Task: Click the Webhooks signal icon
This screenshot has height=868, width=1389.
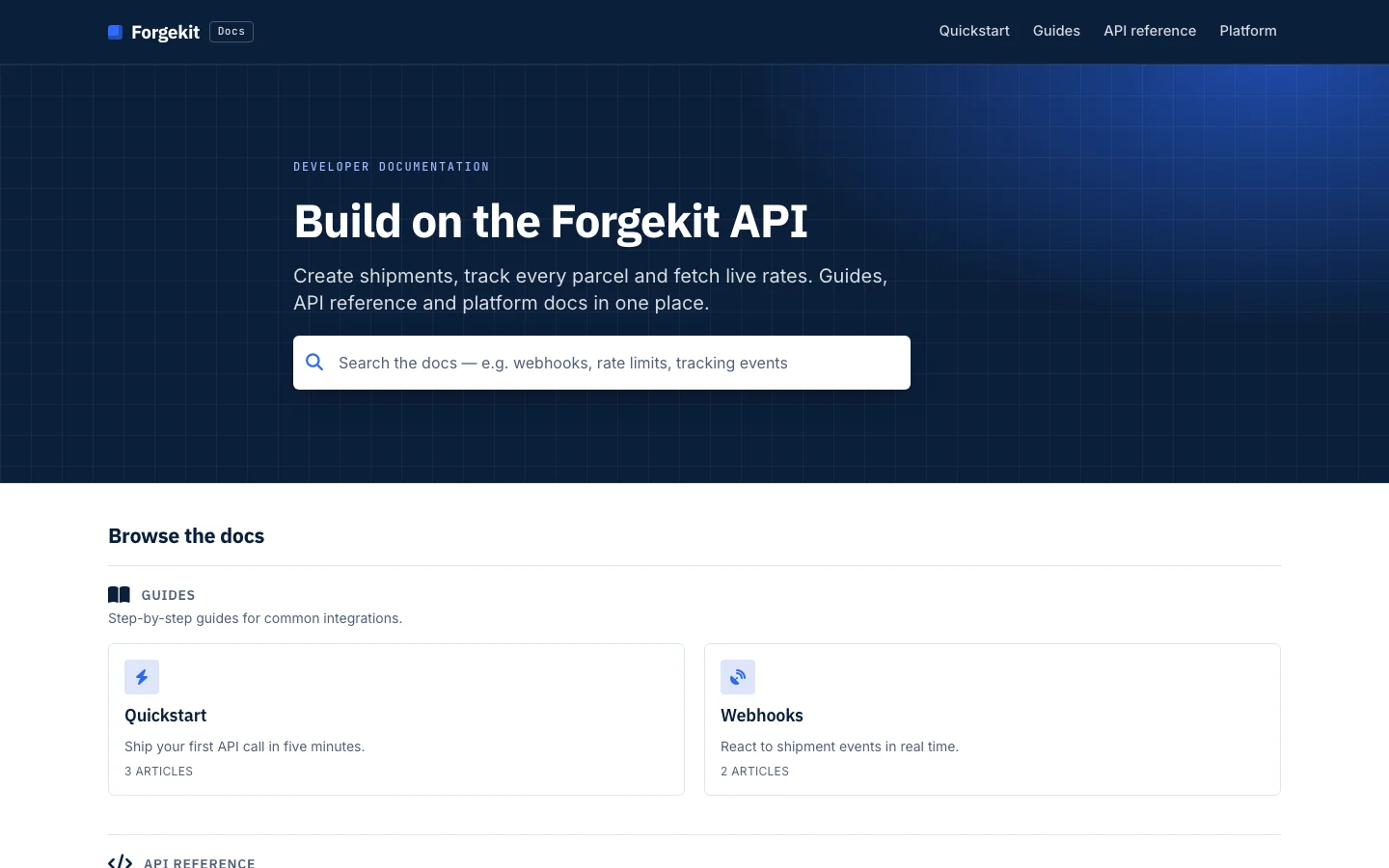Action: coord(738,677)
